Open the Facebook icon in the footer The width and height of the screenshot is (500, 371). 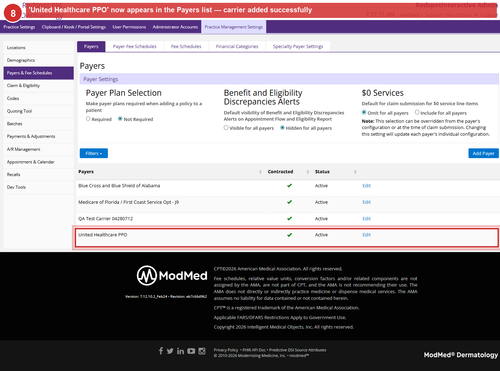point(161,351)
